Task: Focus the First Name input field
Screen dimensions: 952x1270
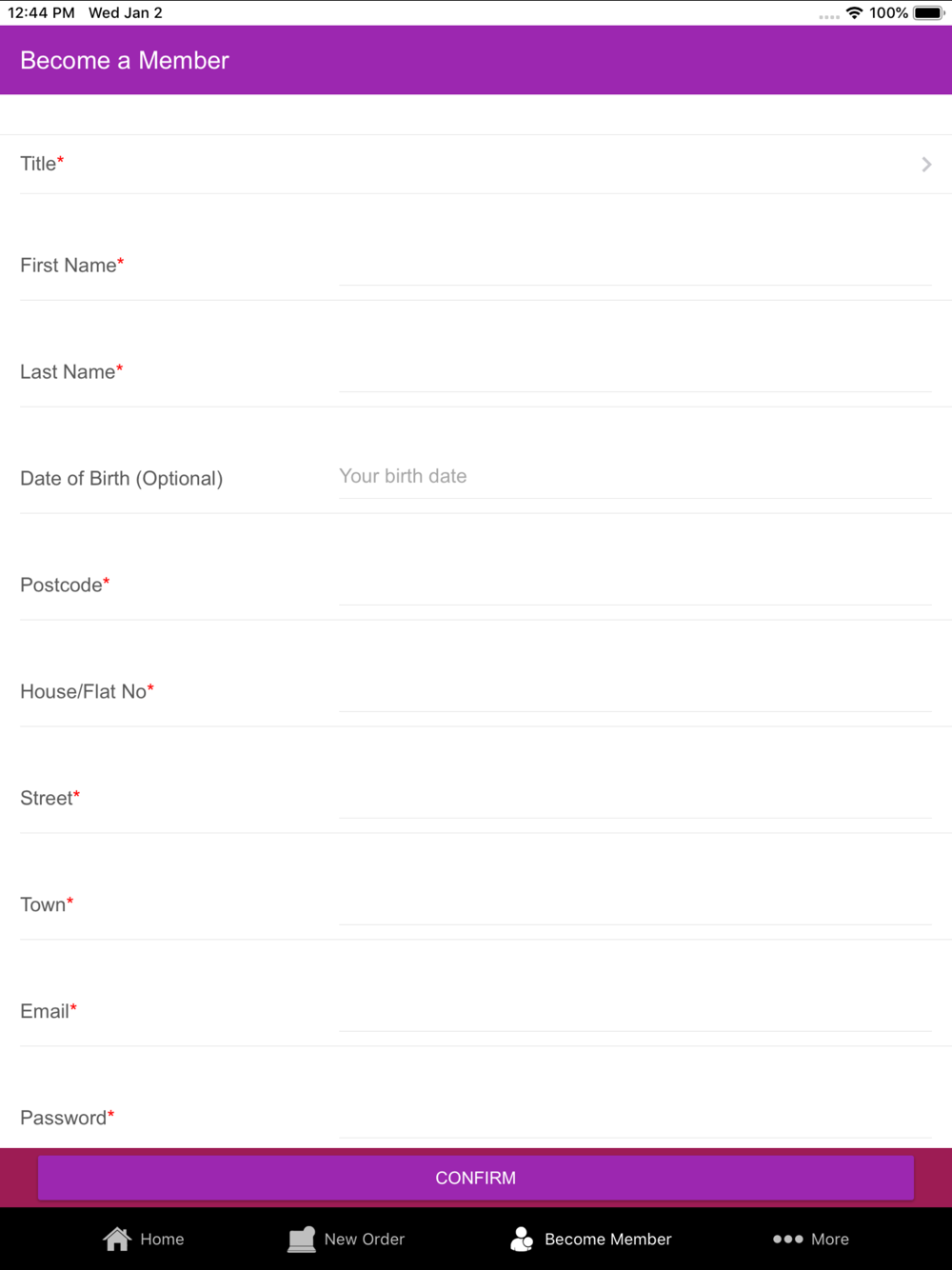Action: click(x=635, y=265)
